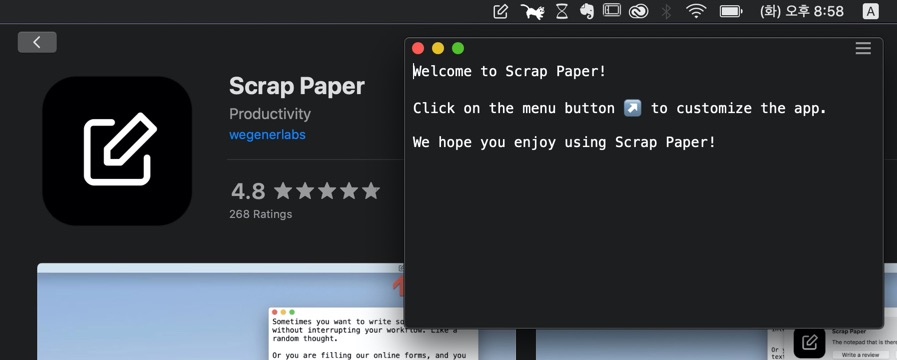Image resolution: width=897 pixels, height=360 pixels.
Task: Click the Bluetooth status icon
Action: coord(666,11)
